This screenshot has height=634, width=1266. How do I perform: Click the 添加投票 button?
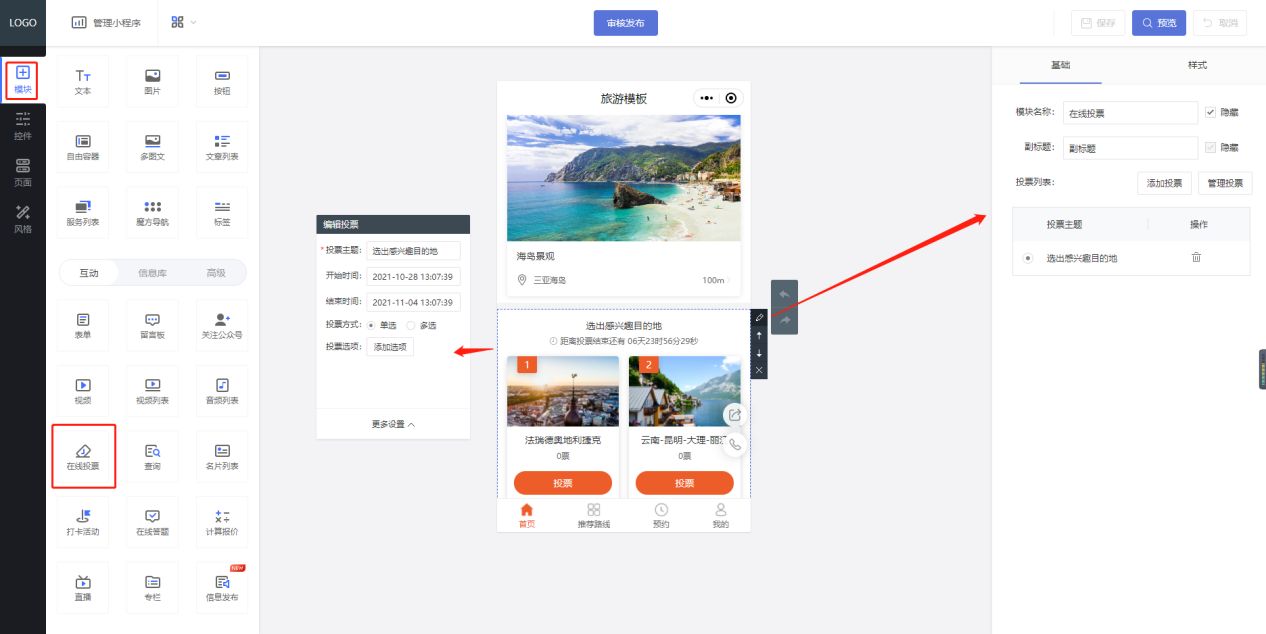1164,183
